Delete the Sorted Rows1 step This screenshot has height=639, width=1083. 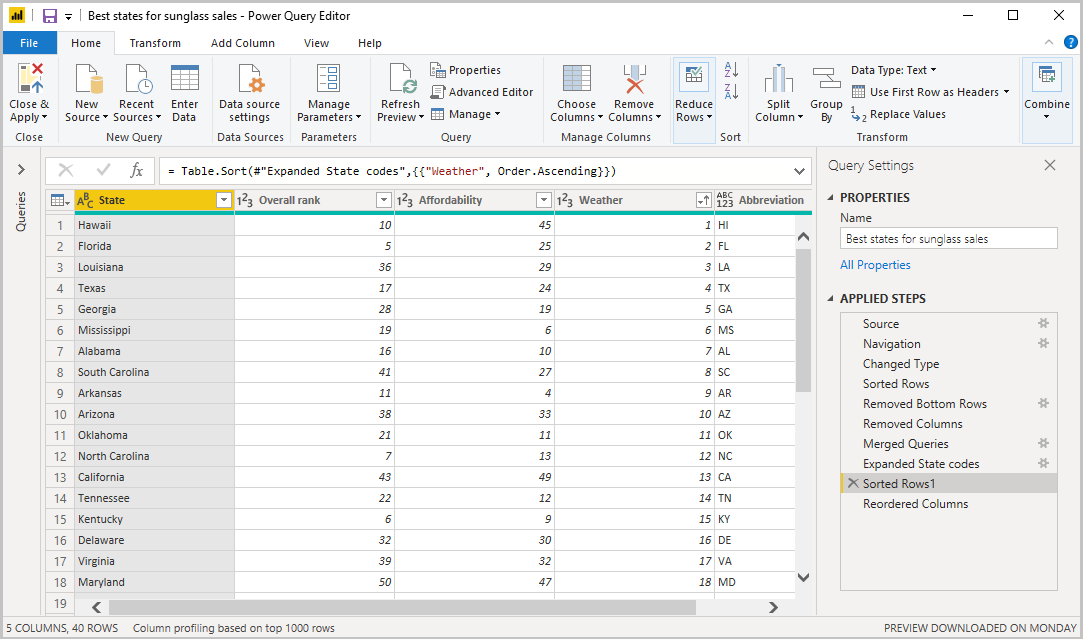pyautogui.click(x=853, y=483)
